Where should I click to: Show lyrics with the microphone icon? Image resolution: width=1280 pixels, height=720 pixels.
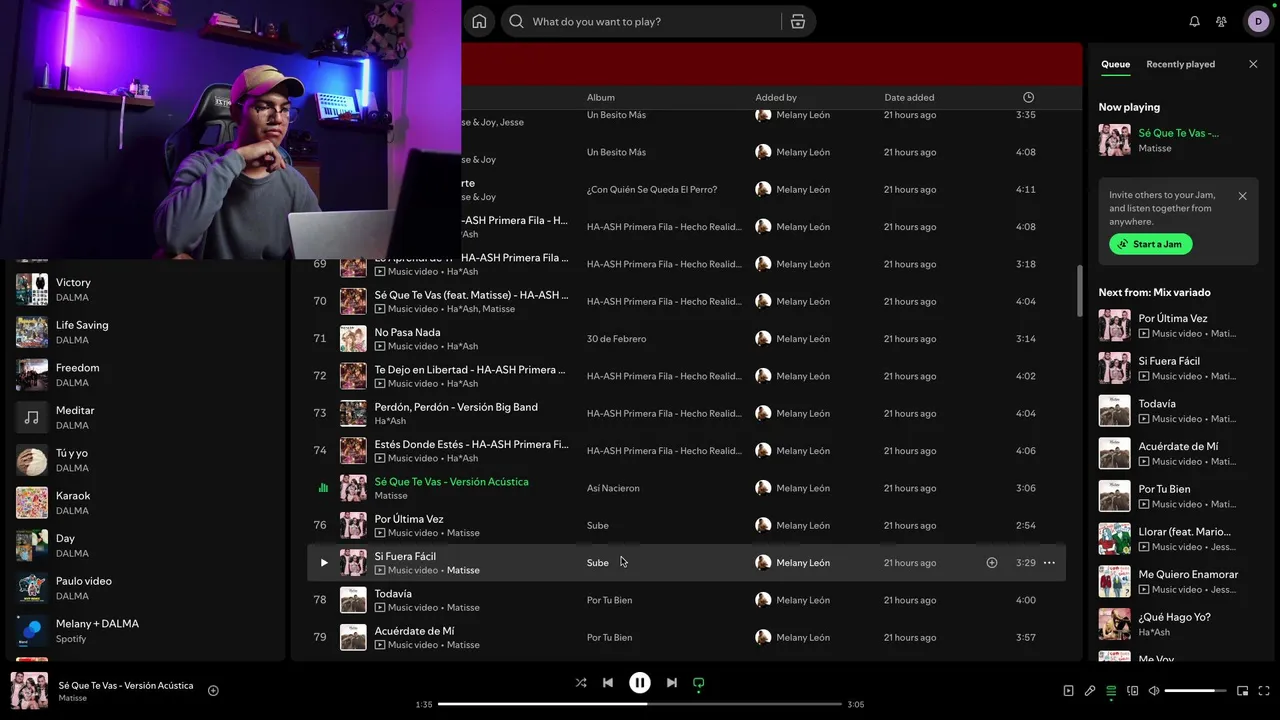tap(1090, 691)
